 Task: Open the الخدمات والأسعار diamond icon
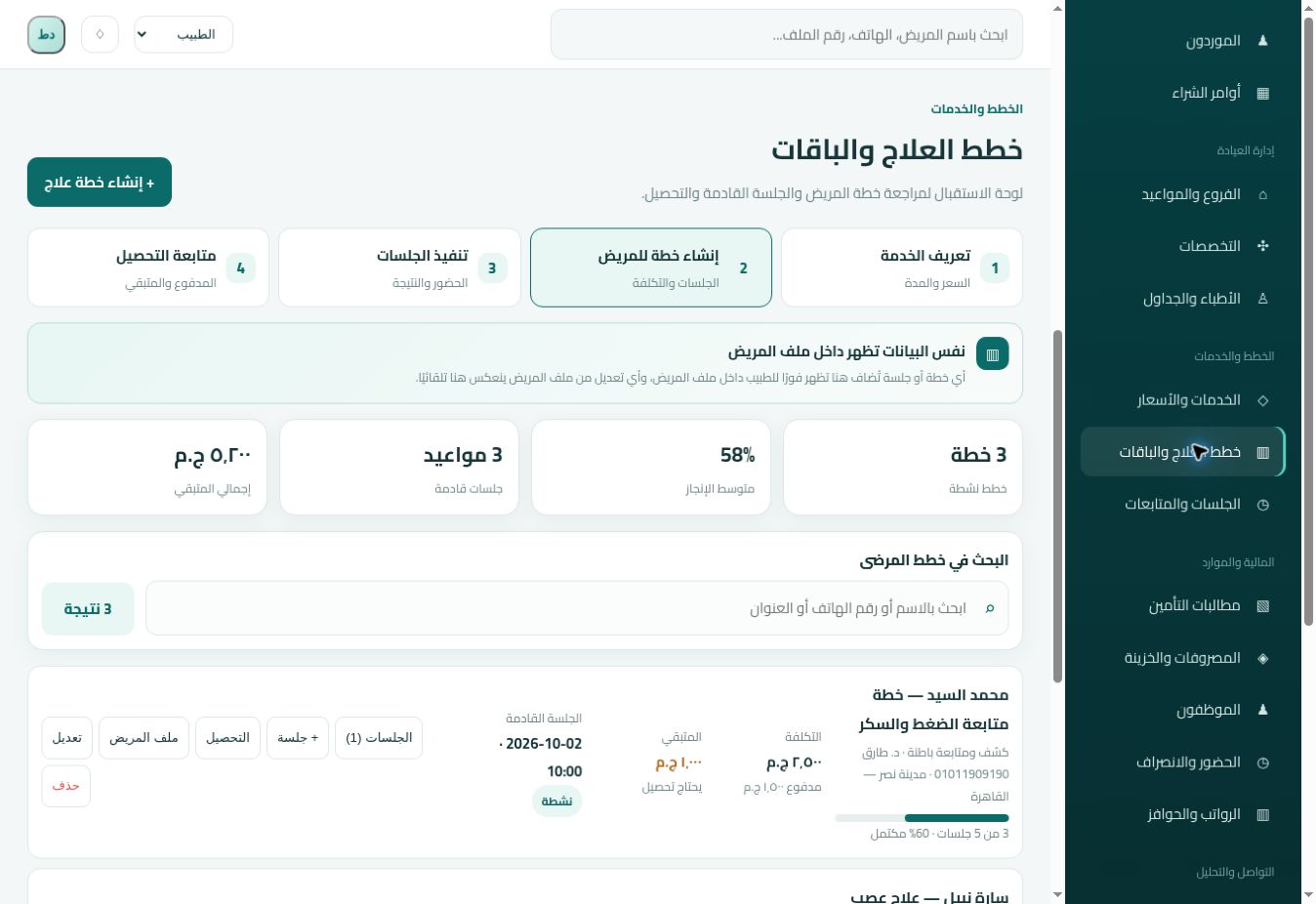(1262, 400)
